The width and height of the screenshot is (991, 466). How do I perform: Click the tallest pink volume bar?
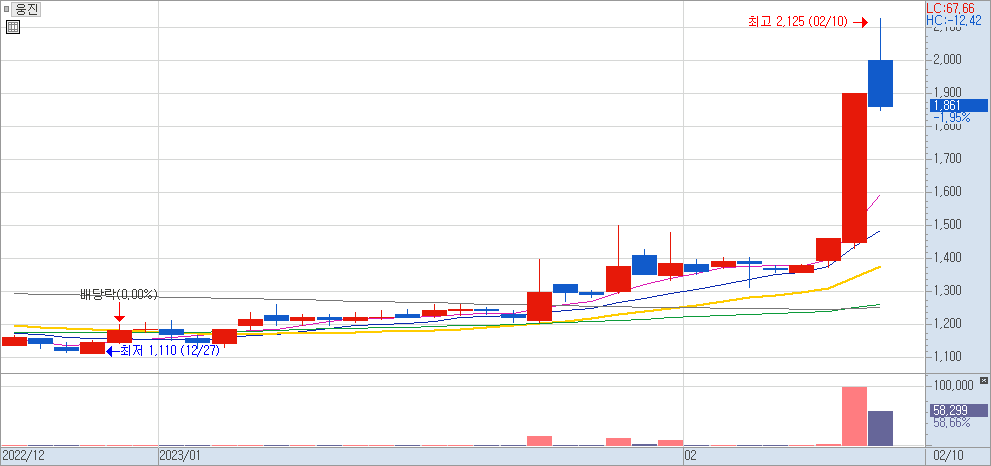(x=853, y=415)
